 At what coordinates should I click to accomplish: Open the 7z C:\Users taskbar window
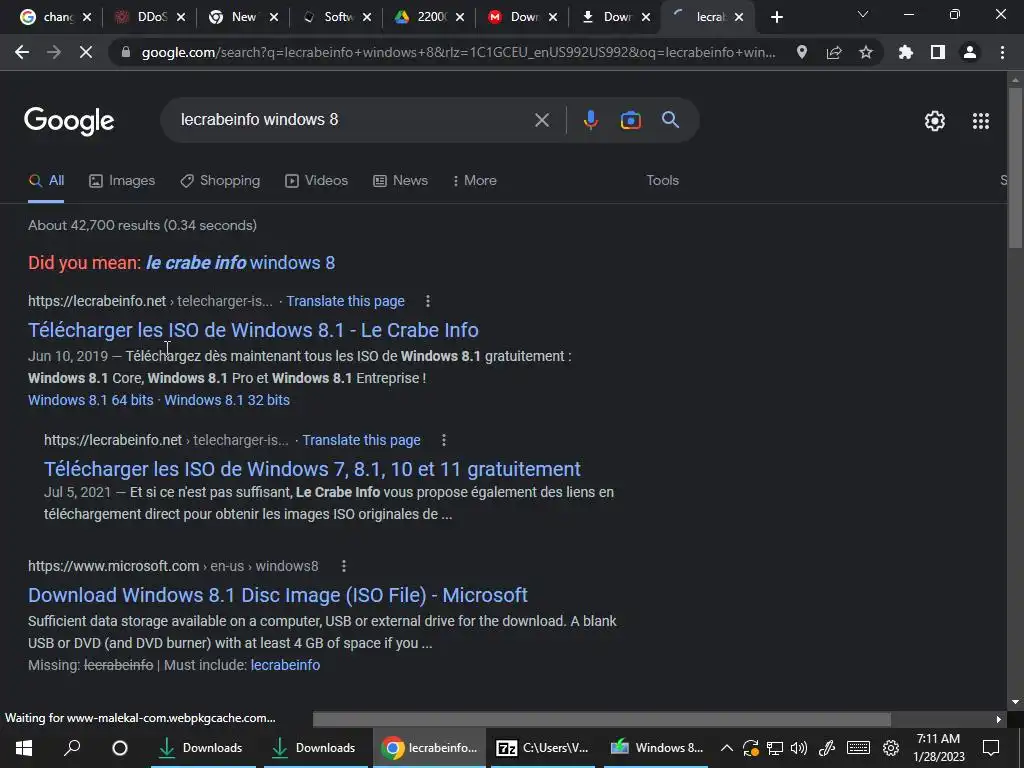(543, 748)
